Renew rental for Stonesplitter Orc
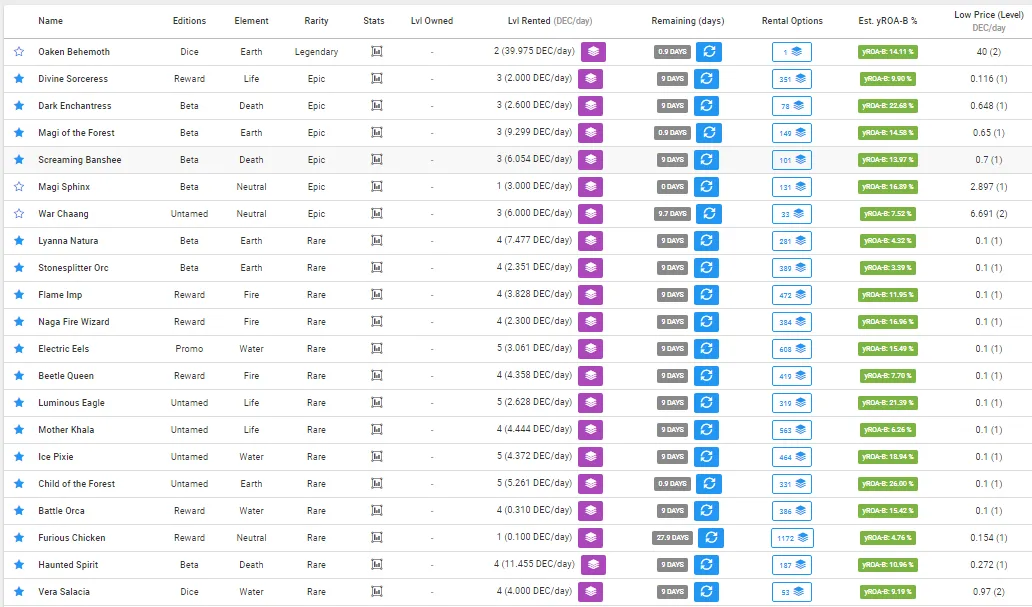The width and height of the screenshot is (1032, 607). pos(706,267)
